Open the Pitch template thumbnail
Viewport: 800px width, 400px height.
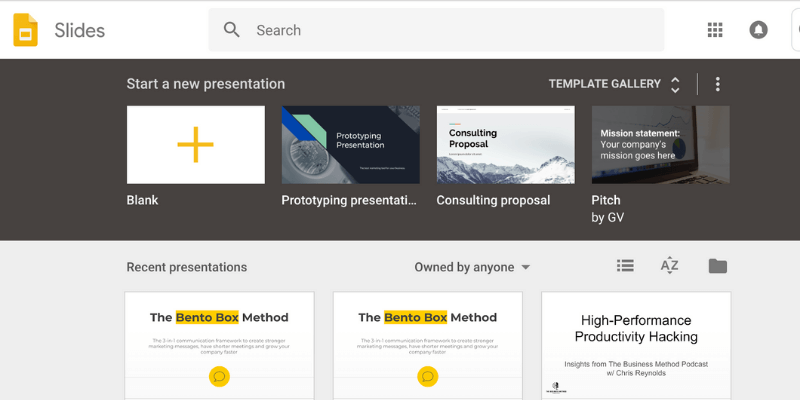click(x=661, y=145)
